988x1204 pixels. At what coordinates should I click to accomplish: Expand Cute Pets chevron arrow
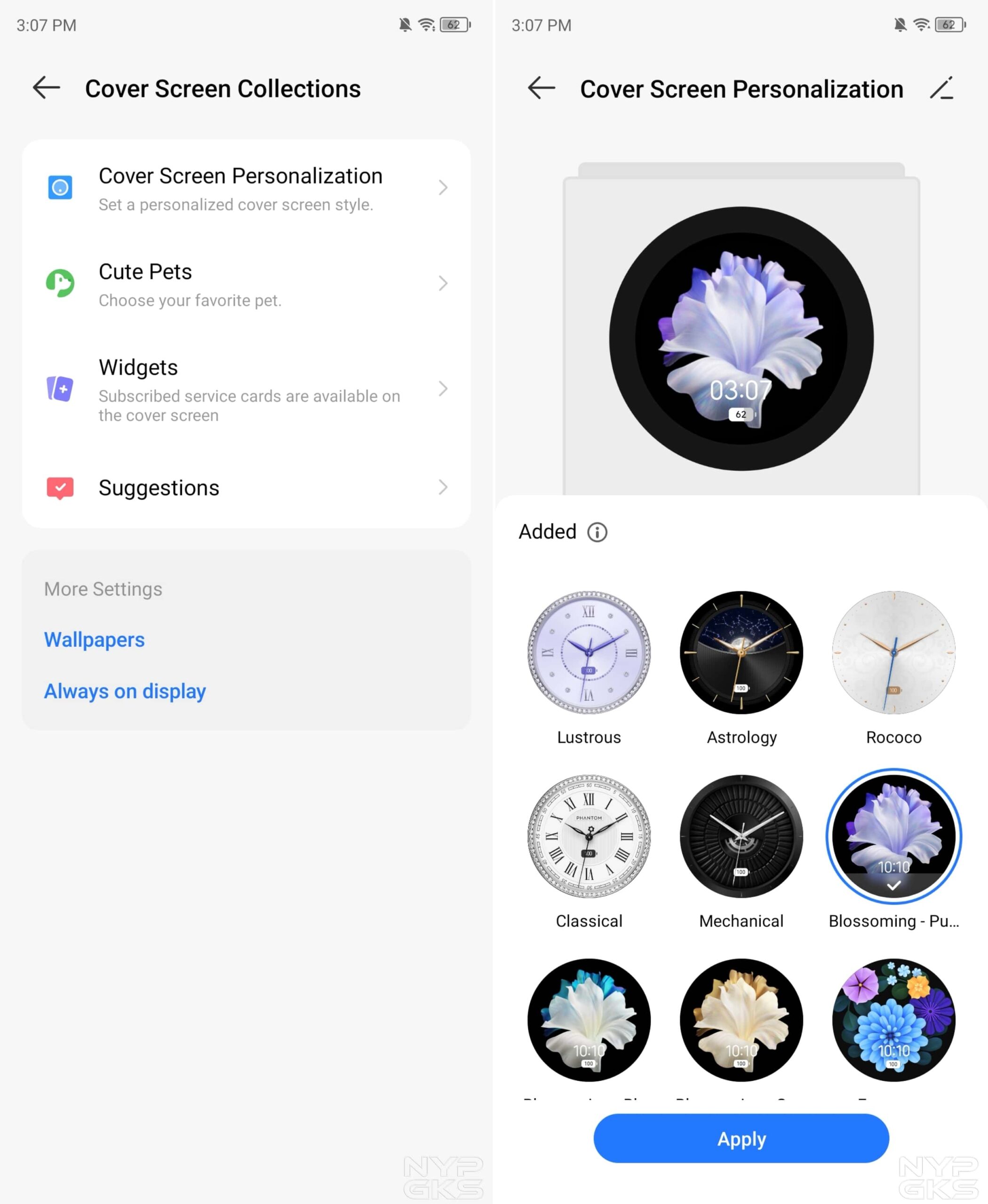(443, 283)
